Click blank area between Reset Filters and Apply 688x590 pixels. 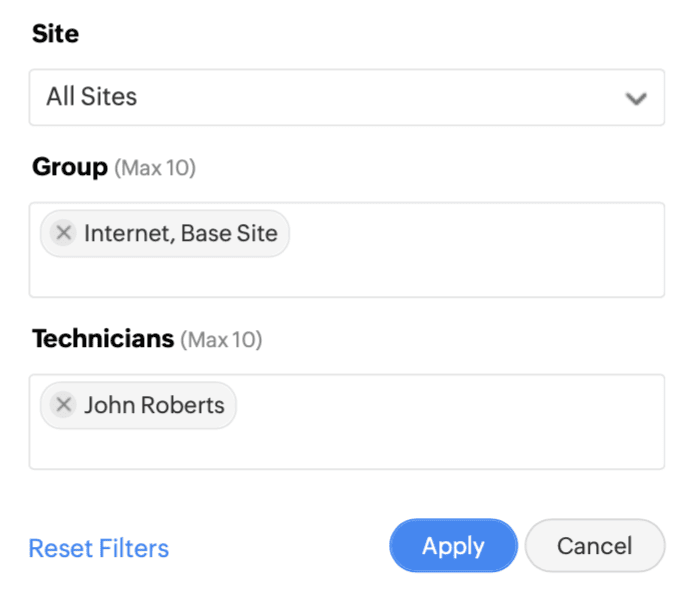click(278, 548)
